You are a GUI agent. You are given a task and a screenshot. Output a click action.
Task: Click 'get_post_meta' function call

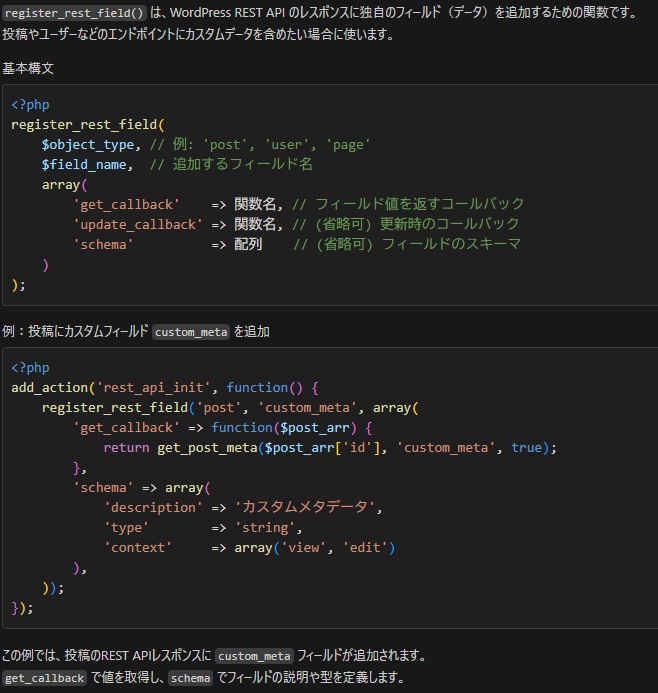[207, 448]
